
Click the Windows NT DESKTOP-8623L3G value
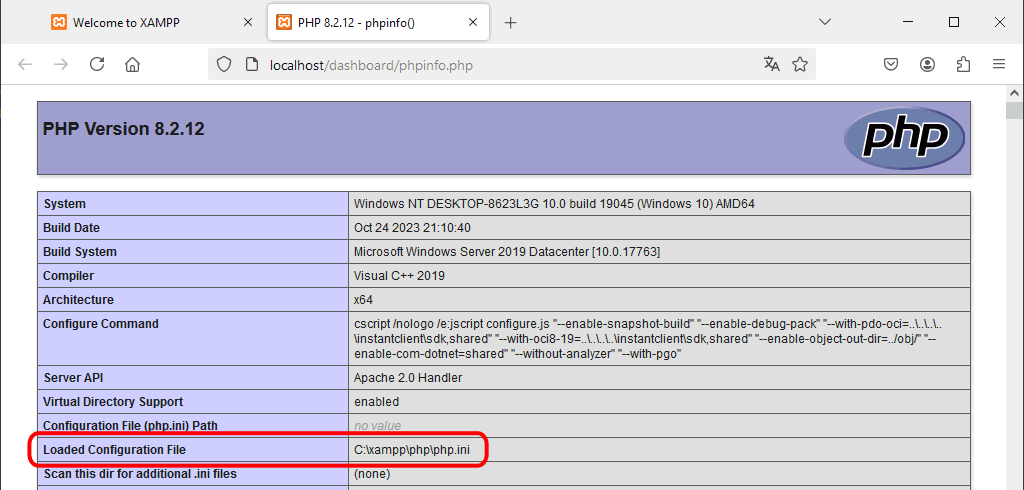tap(554, 204)
